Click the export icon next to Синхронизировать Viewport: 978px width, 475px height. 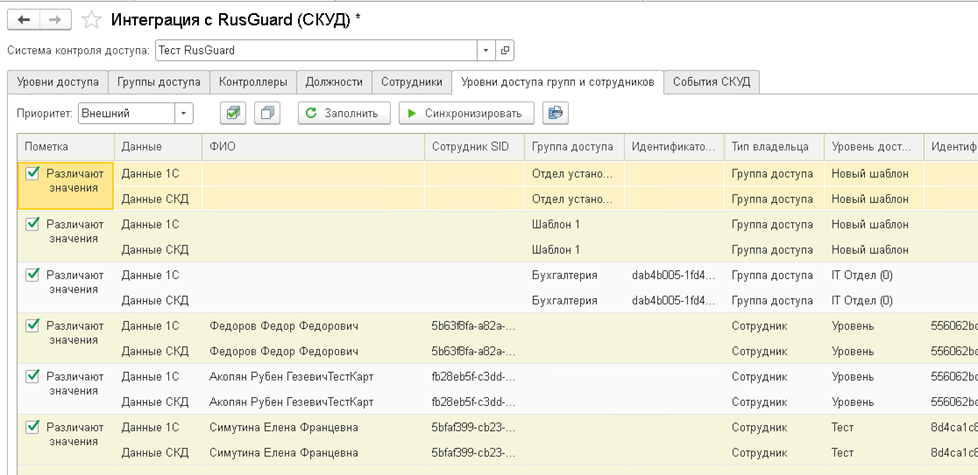click(x=555, y=113)
